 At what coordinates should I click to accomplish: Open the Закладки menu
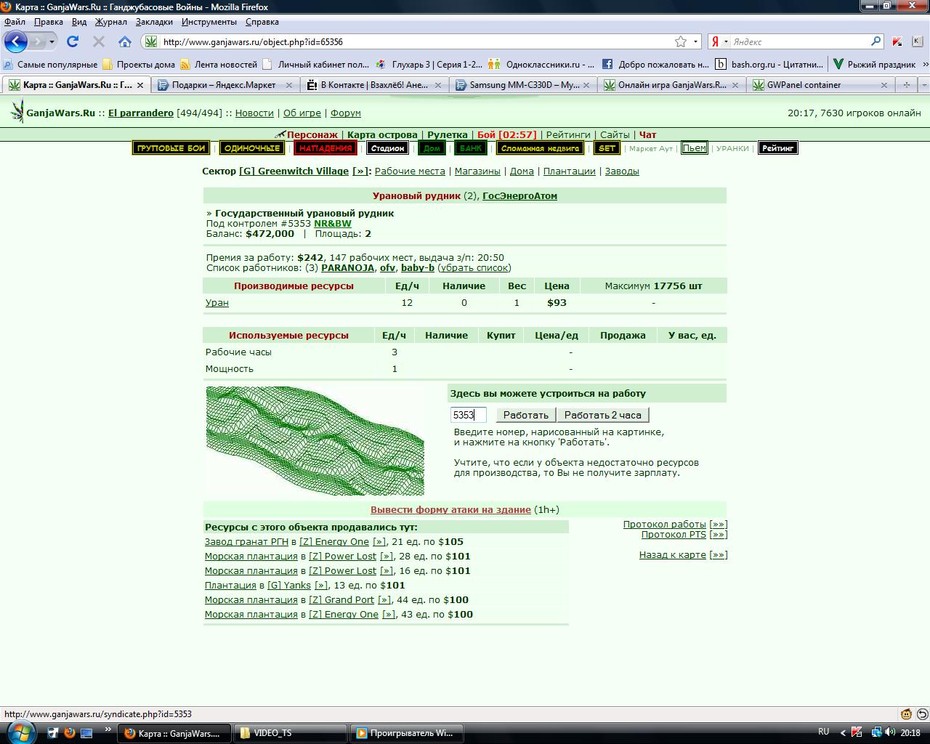click(154, 22)
